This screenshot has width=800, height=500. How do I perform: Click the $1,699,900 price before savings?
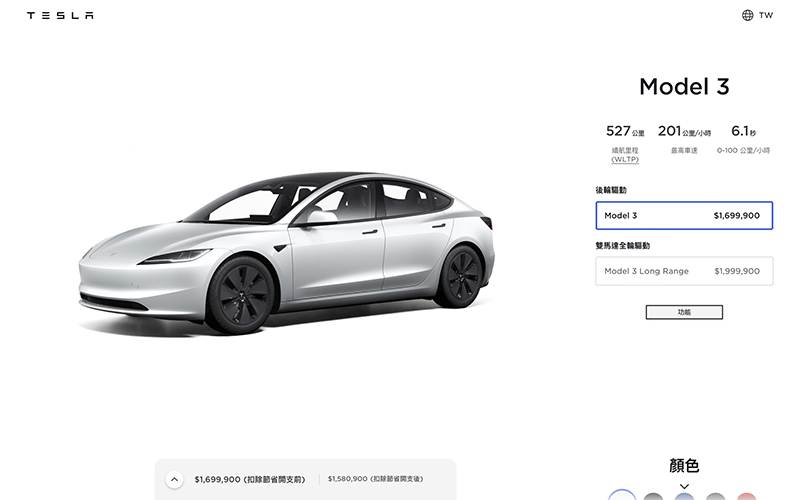pos(249,480)
